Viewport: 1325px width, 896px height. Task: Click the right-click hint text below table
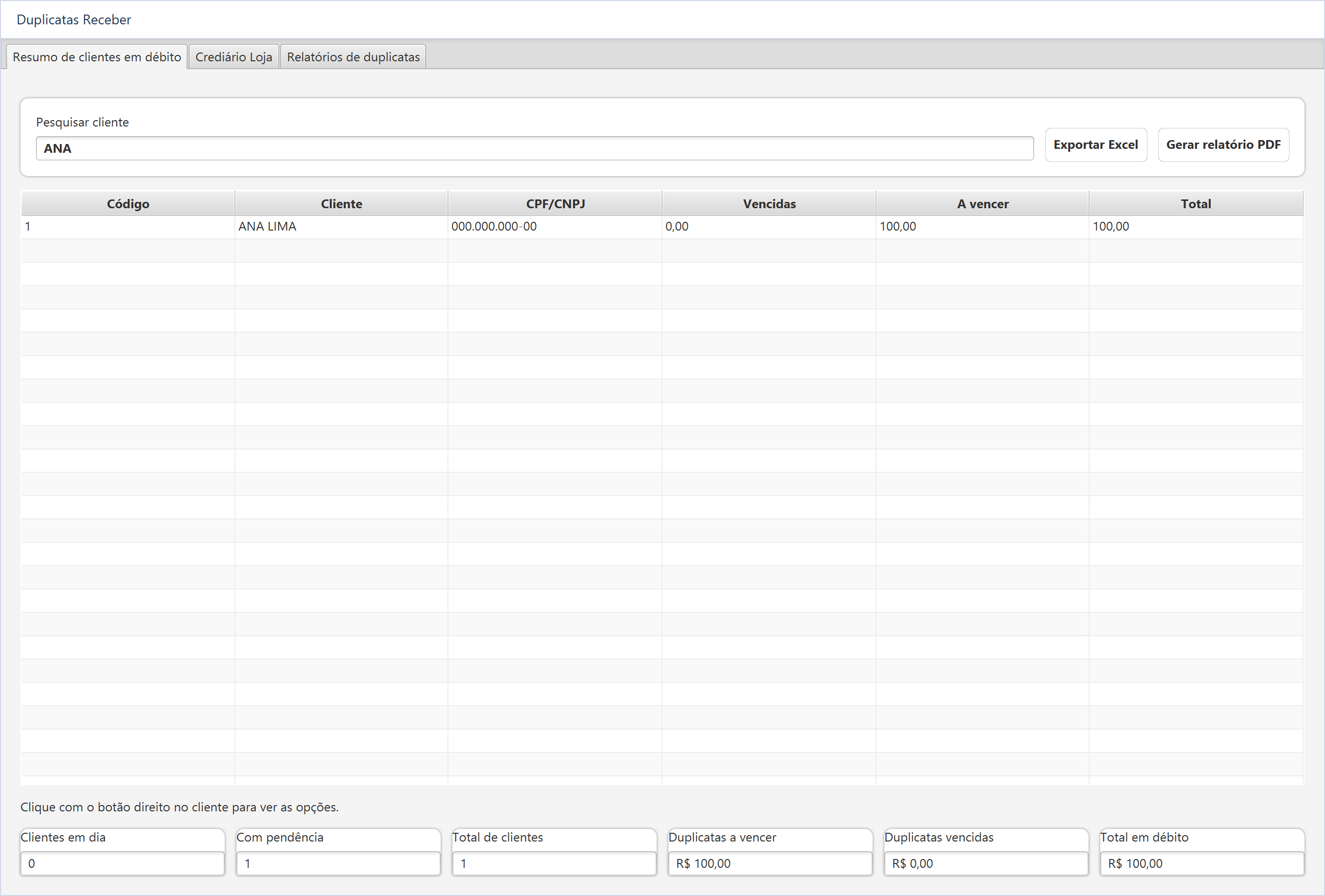(179, 807)
